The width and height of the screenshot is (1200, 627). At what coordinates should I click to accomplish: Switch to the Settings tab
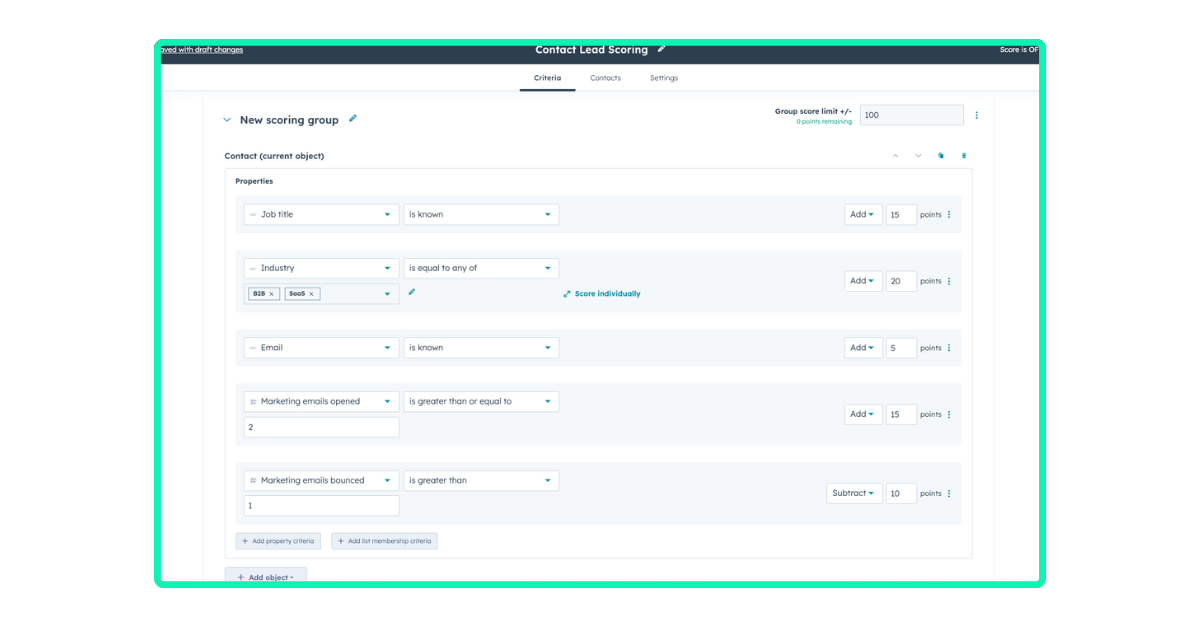pos(664,78)
